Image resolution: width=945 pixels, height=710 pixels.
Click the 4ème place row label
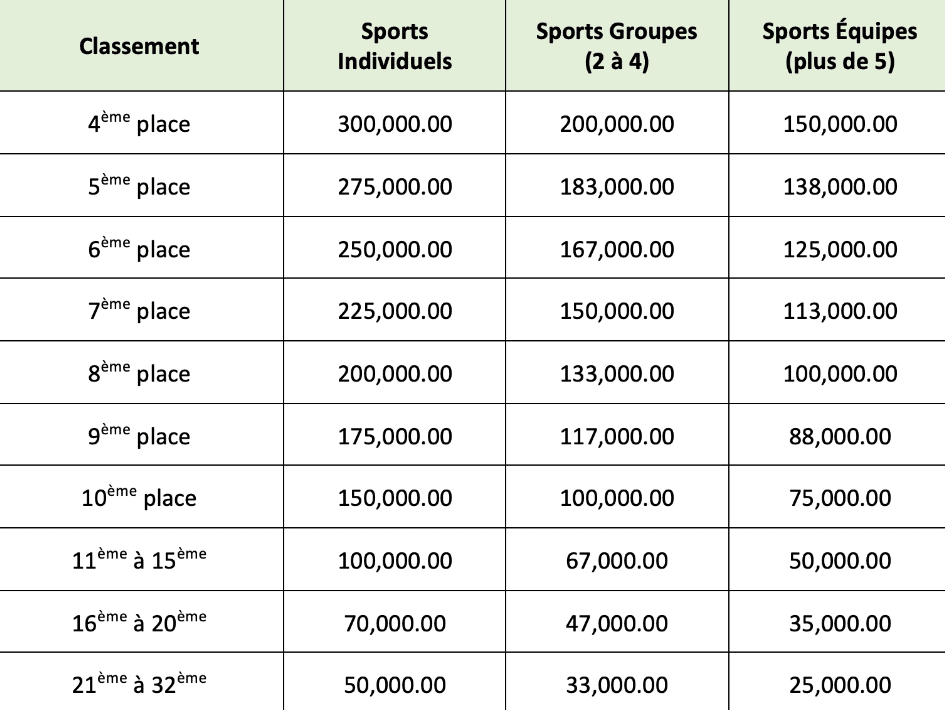click(139, 124)
